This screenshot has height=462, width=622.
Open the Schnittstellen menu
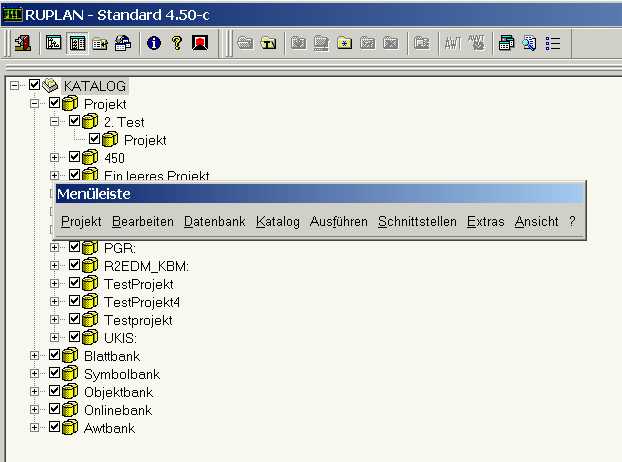click(x=417, y=221)
